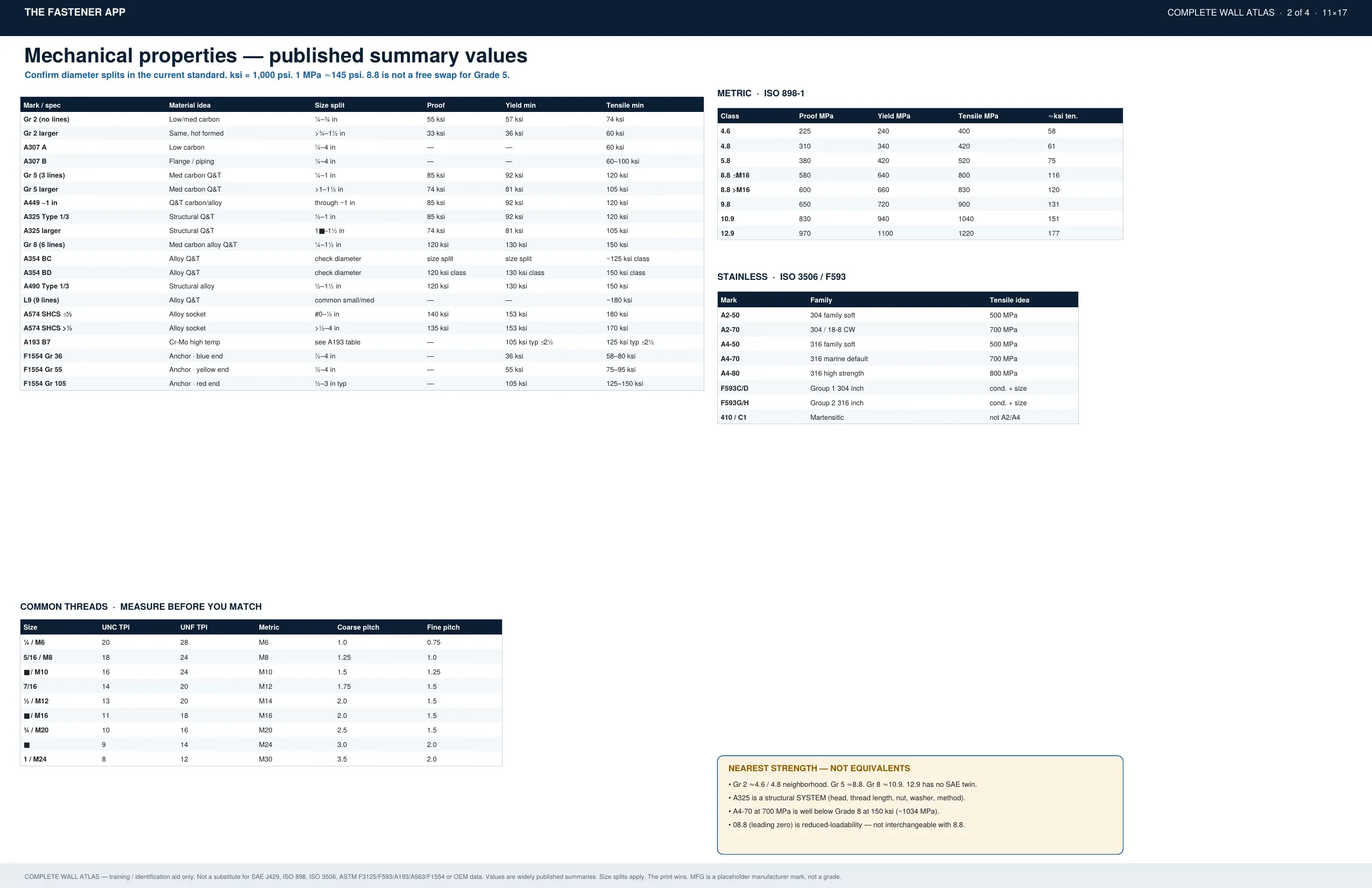Viewport: 1372px width, 888px height.
Task: Click the 1220 tensile MPa value
Action: tap(966, 234)
